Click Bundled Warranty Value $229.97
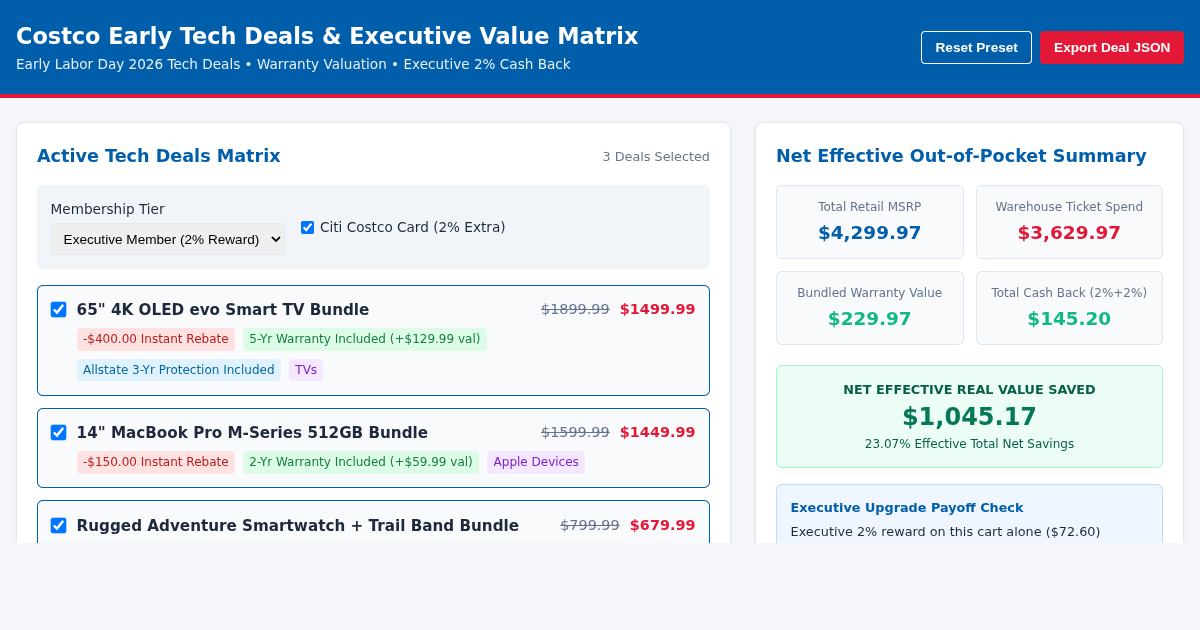 pos(870,319)
